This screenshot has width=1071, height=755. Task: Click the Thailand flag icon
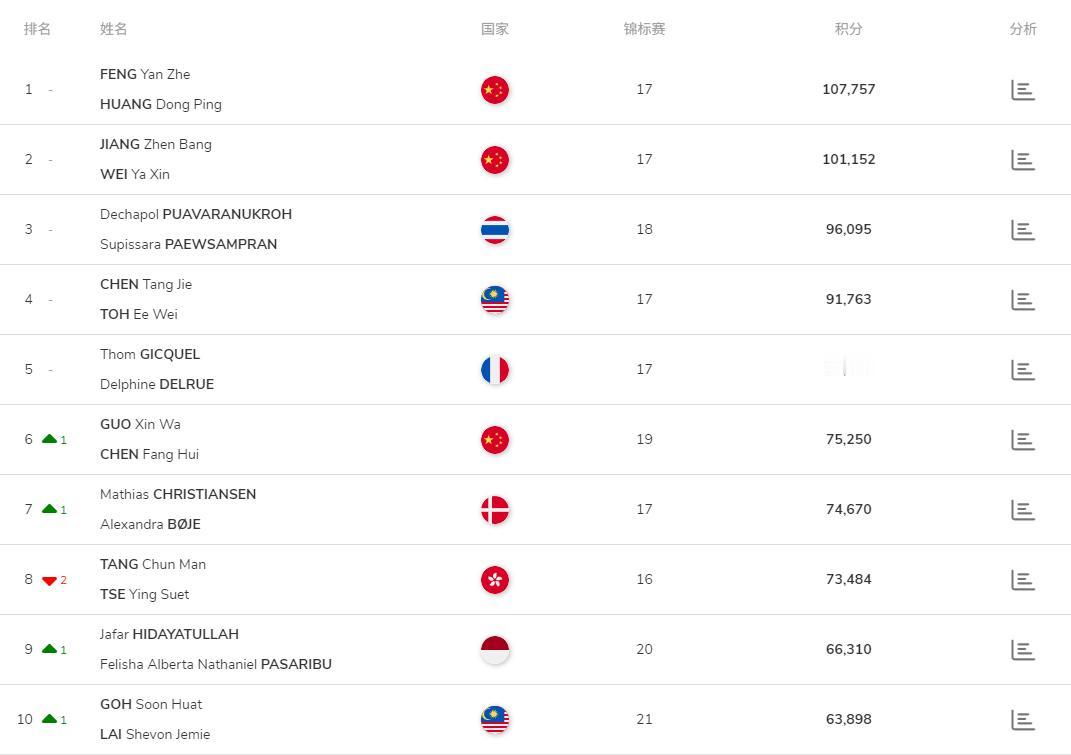(495, 230)
